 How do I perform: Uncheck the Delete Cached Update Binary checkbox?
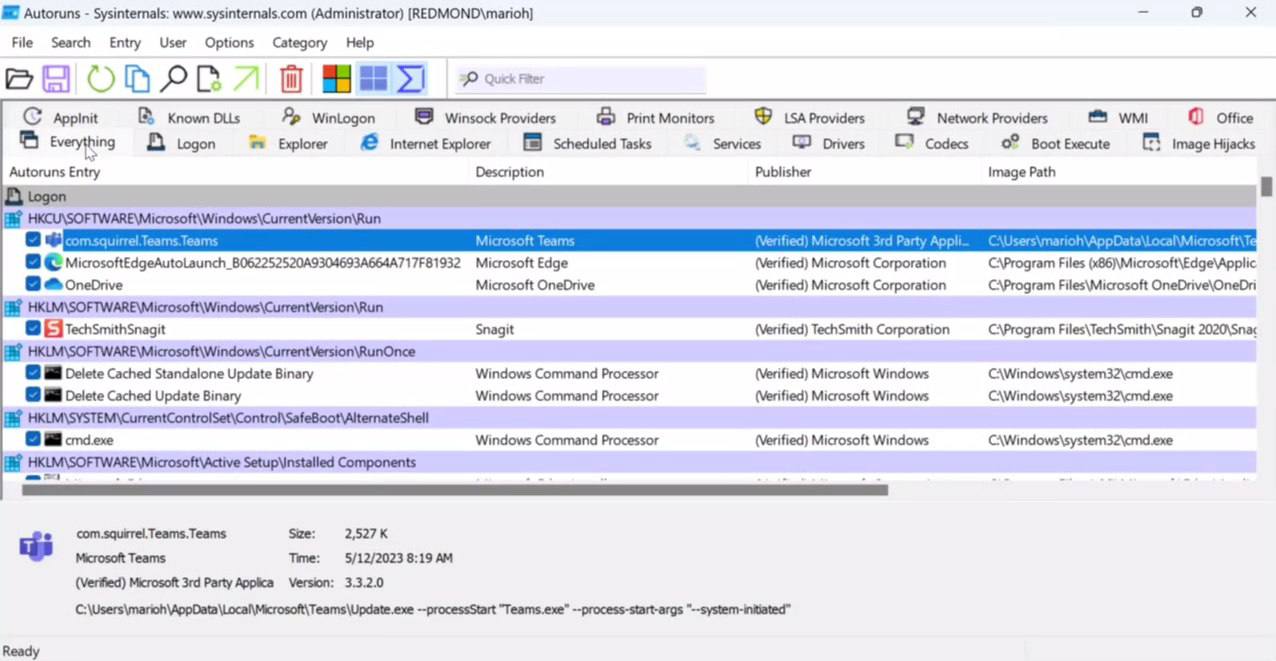coord(33,395)
